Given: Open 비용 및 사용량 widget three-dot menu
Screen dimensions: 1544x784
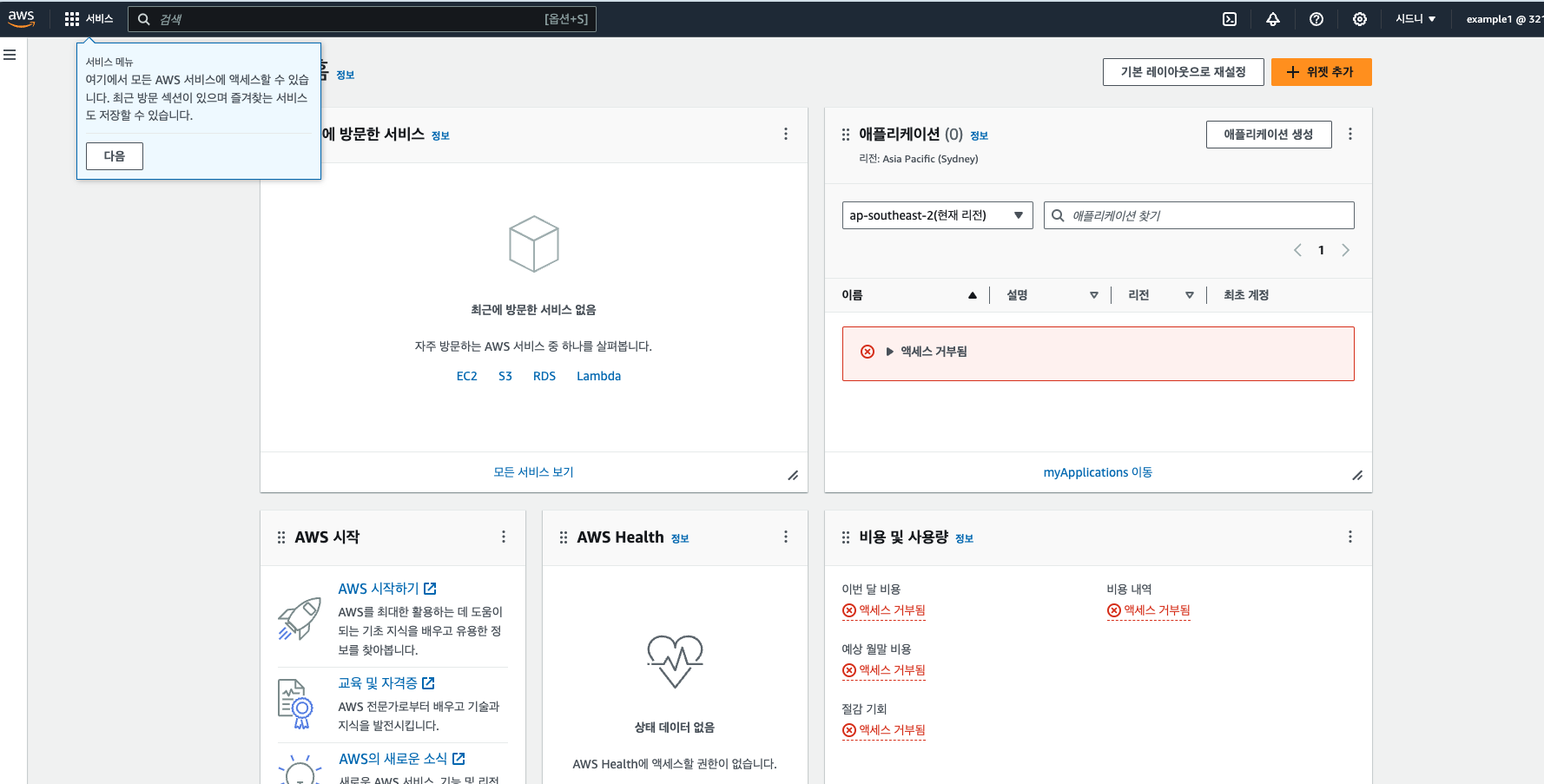Looking at the screenshot, I should point(1350,537).
